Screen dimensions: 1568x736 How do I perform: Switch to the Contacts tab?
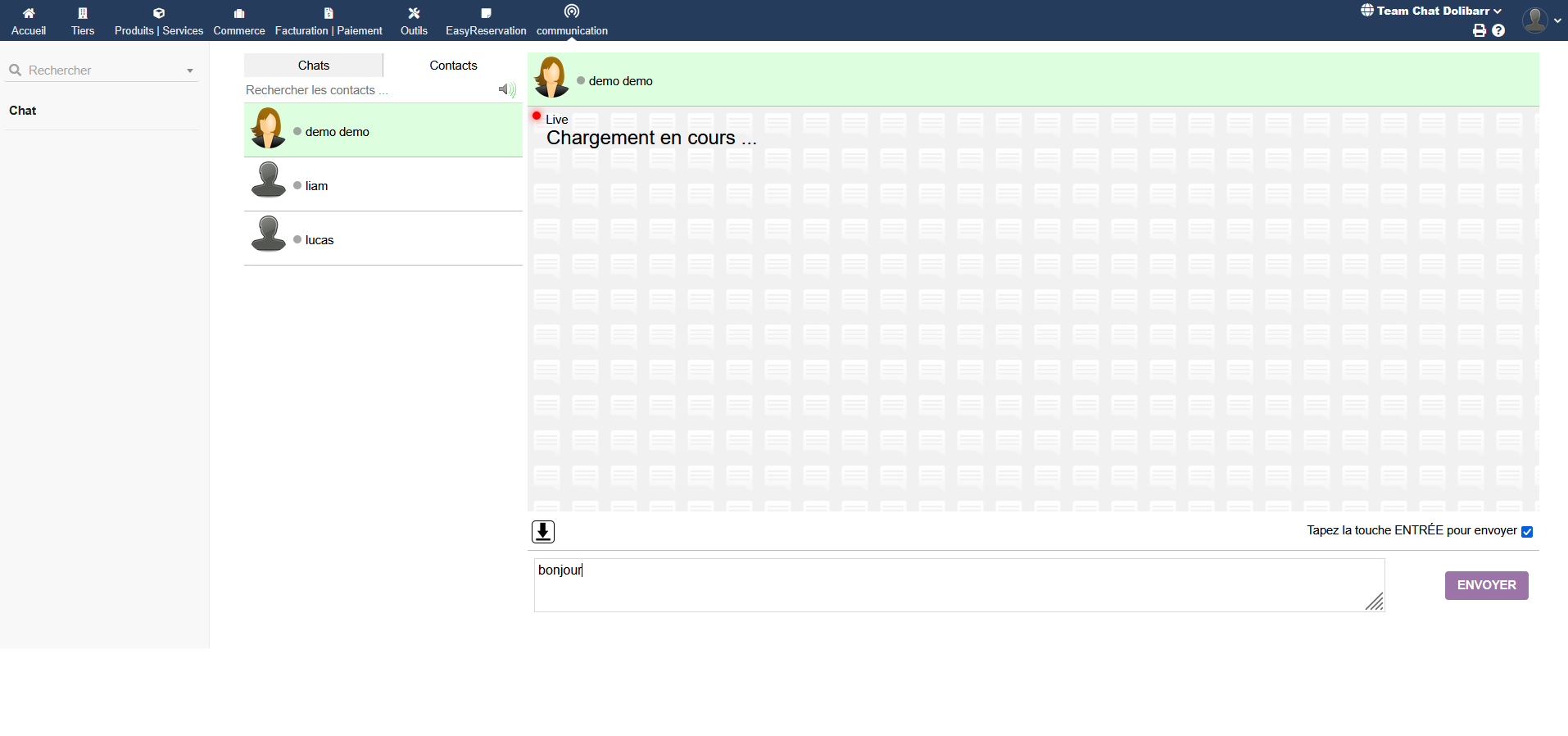coord(453,66)
